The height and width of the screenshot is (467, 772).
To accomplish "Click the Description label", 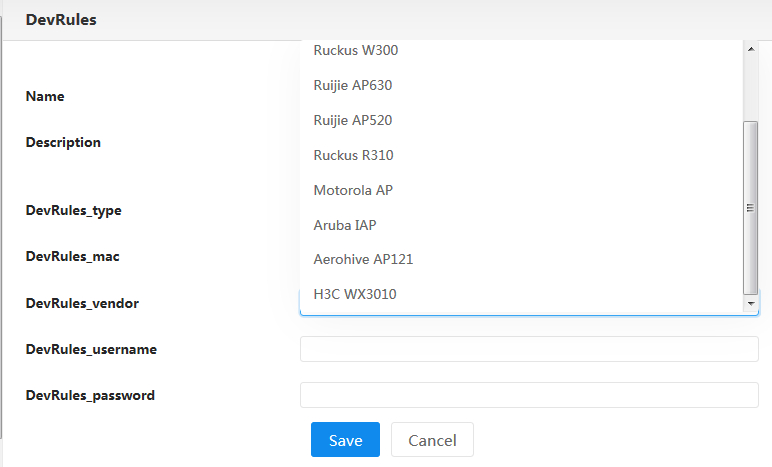I will coord(63,143).
